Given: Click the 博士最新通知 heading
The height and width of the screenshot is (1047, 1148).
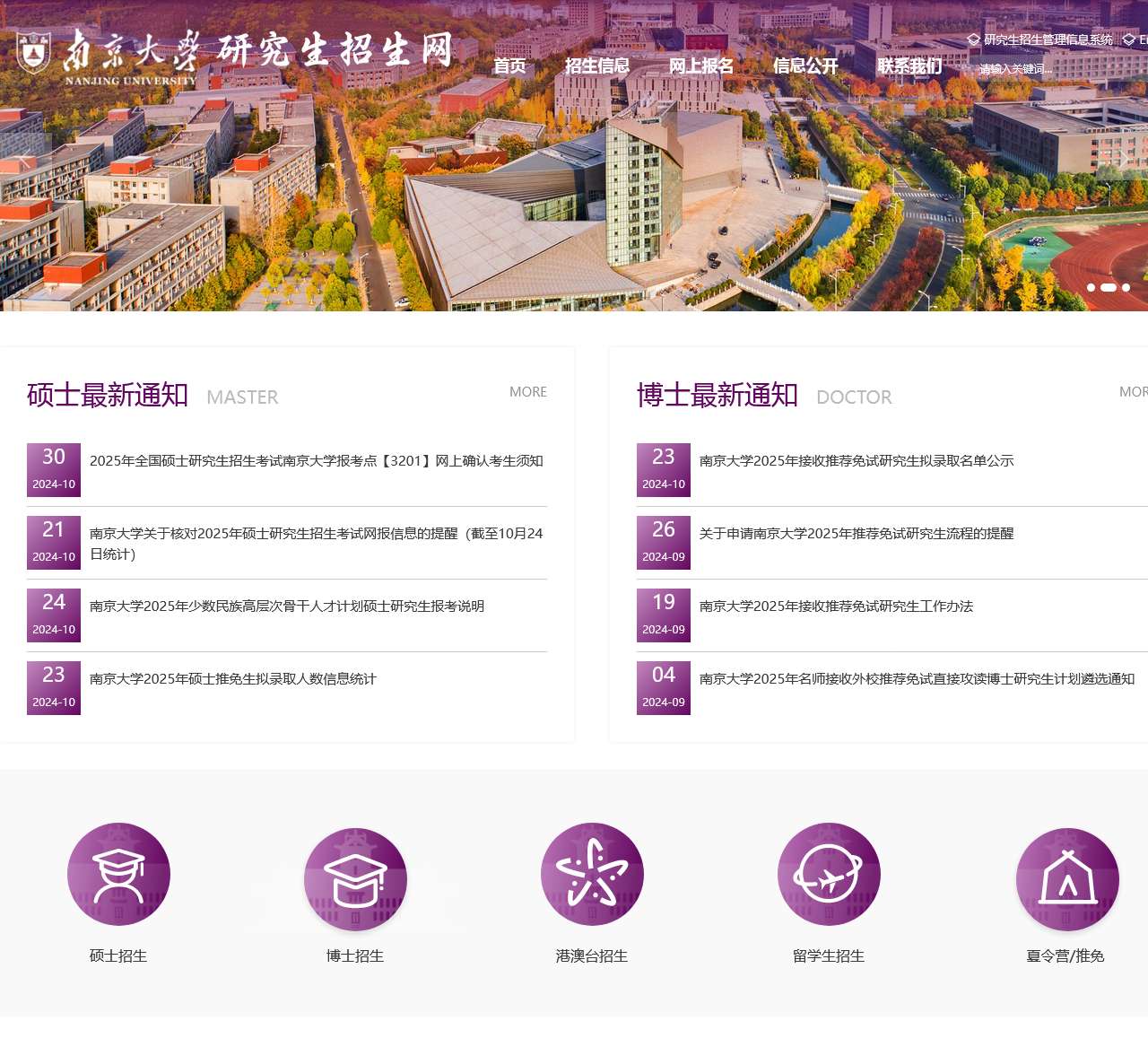Looking at the screenshot, I should (717, 395).
